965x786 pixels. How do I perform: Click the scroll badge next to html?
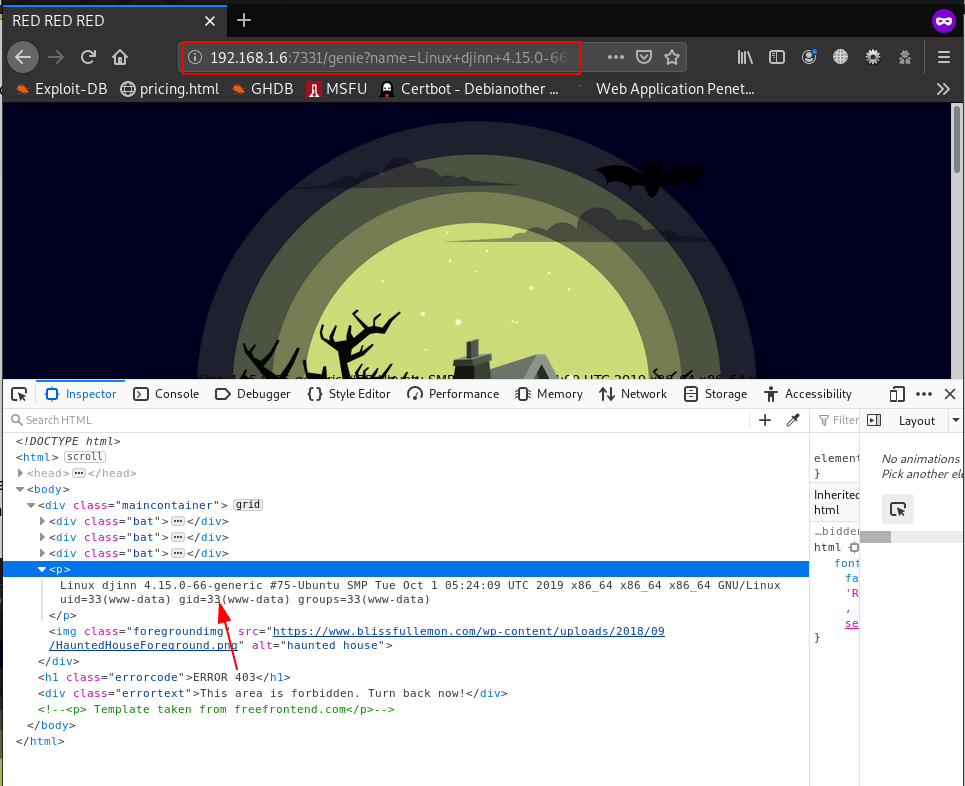85,457
